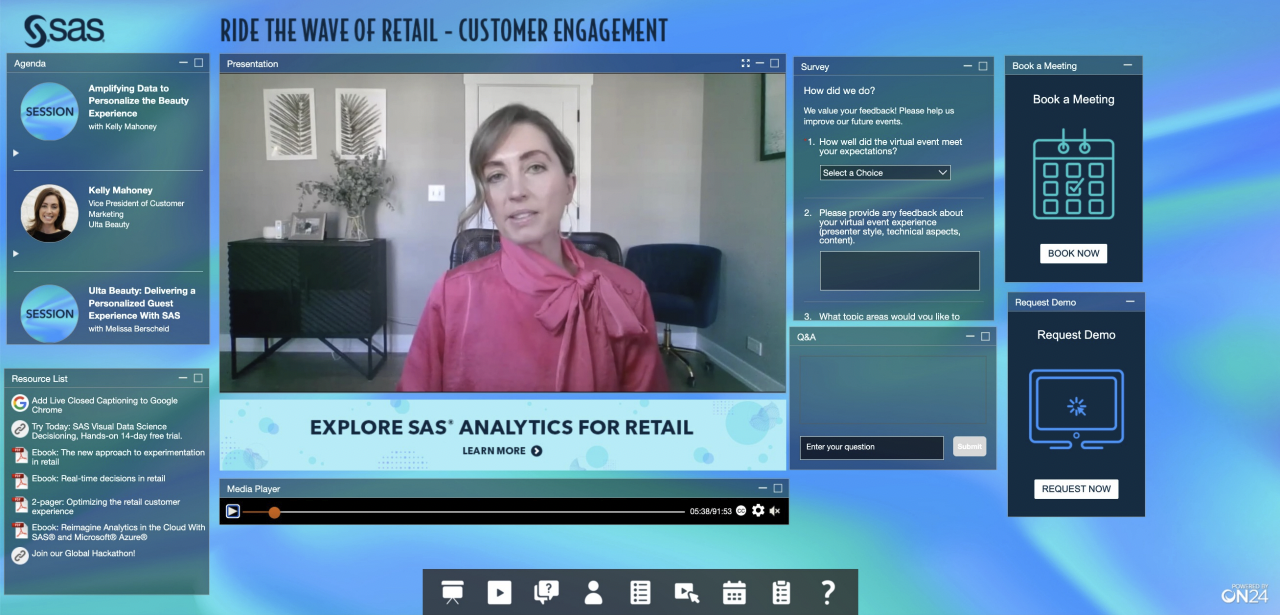Viewport: 1280px width, 615px height.
Task: Click the Google icon beside Live Closed Captioning
Action: click(20, 403)
